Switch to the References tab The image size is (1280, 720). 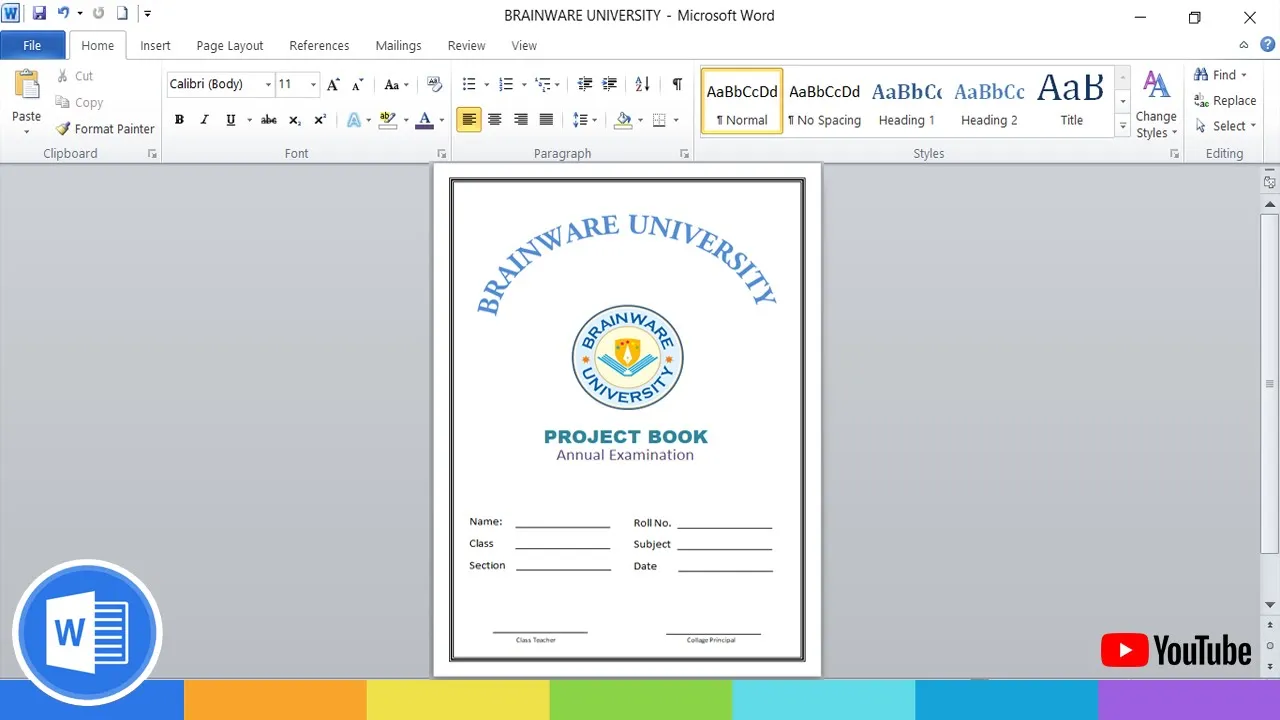click(x=319, y=45)
